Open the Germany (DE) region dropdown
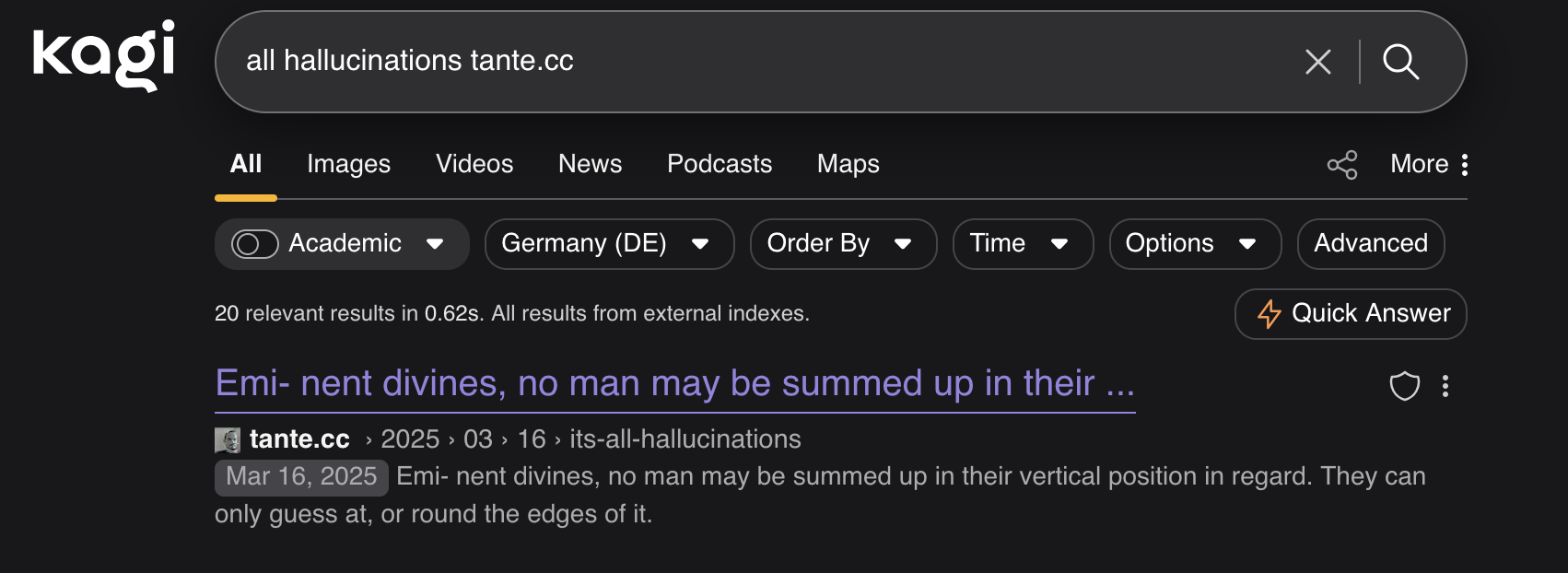1568x573 pixels. click(609, 244)
